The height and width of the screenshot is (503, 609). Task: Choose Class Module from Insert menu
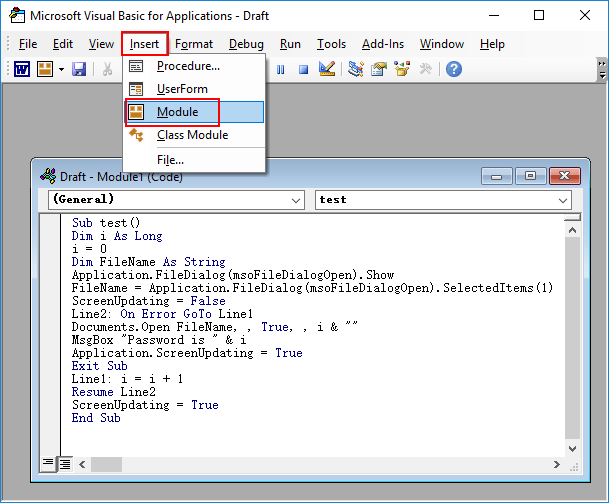click(194, 135)
